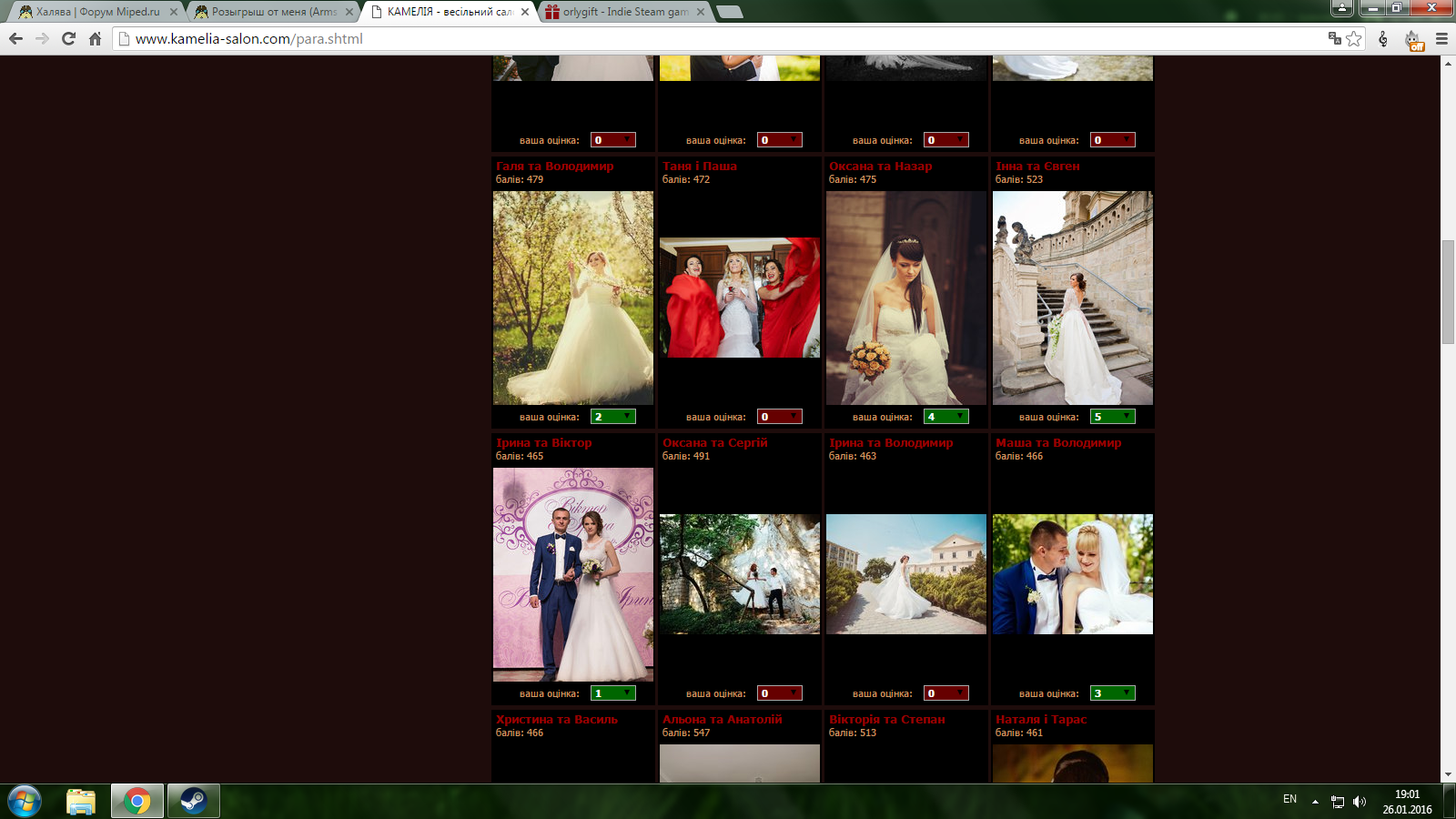Open the Ірина та Віктор couple link
This screenshot has width=1456, height=819.
(543, 443)
